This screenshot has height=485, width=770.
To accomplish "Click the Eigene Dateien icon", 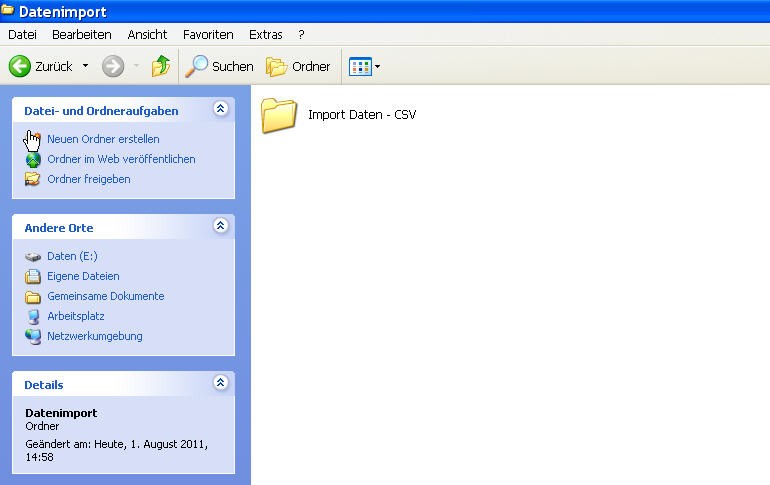I will [x=33, y=276].
